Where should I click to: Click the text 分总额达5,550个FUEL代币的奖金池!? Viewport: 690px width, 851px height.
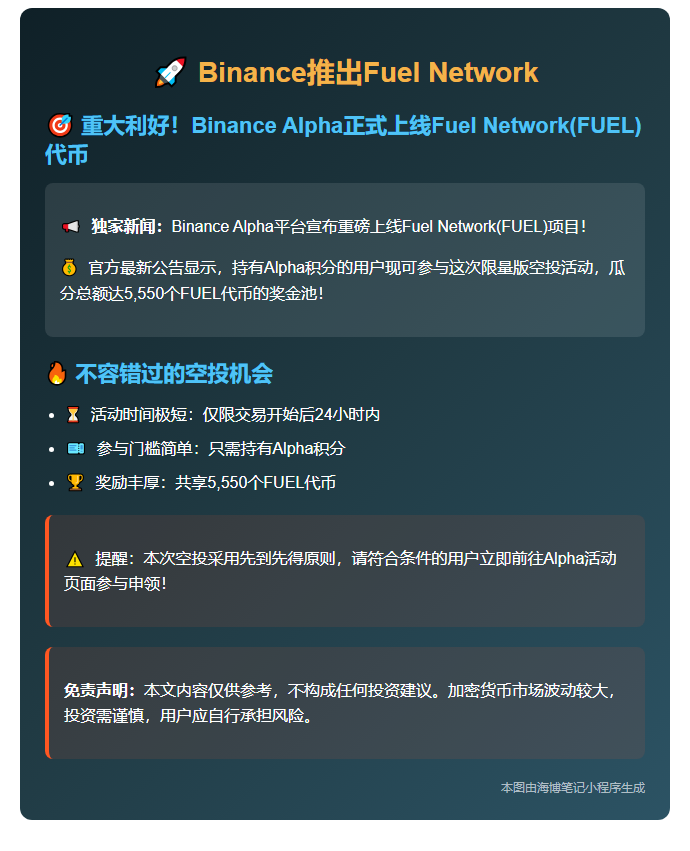click(x=192, y=294)
